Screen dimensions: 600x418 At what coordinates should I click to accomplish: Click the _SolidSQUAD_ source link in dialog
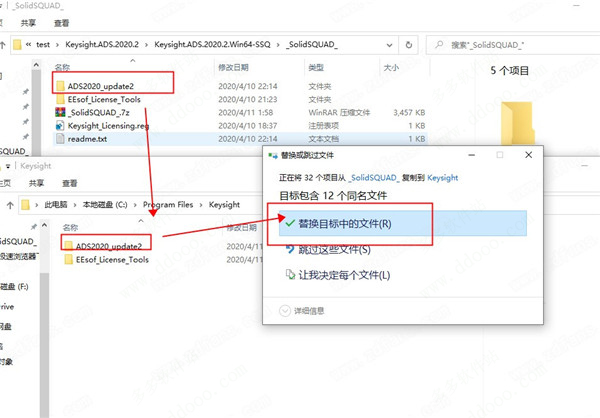(x=374, y=178)
